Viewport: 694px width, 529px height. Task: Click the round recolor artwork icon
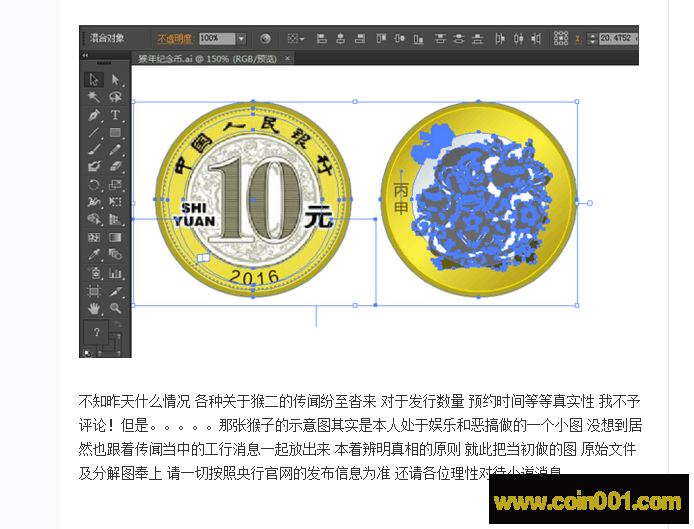[x=266, y=38]
